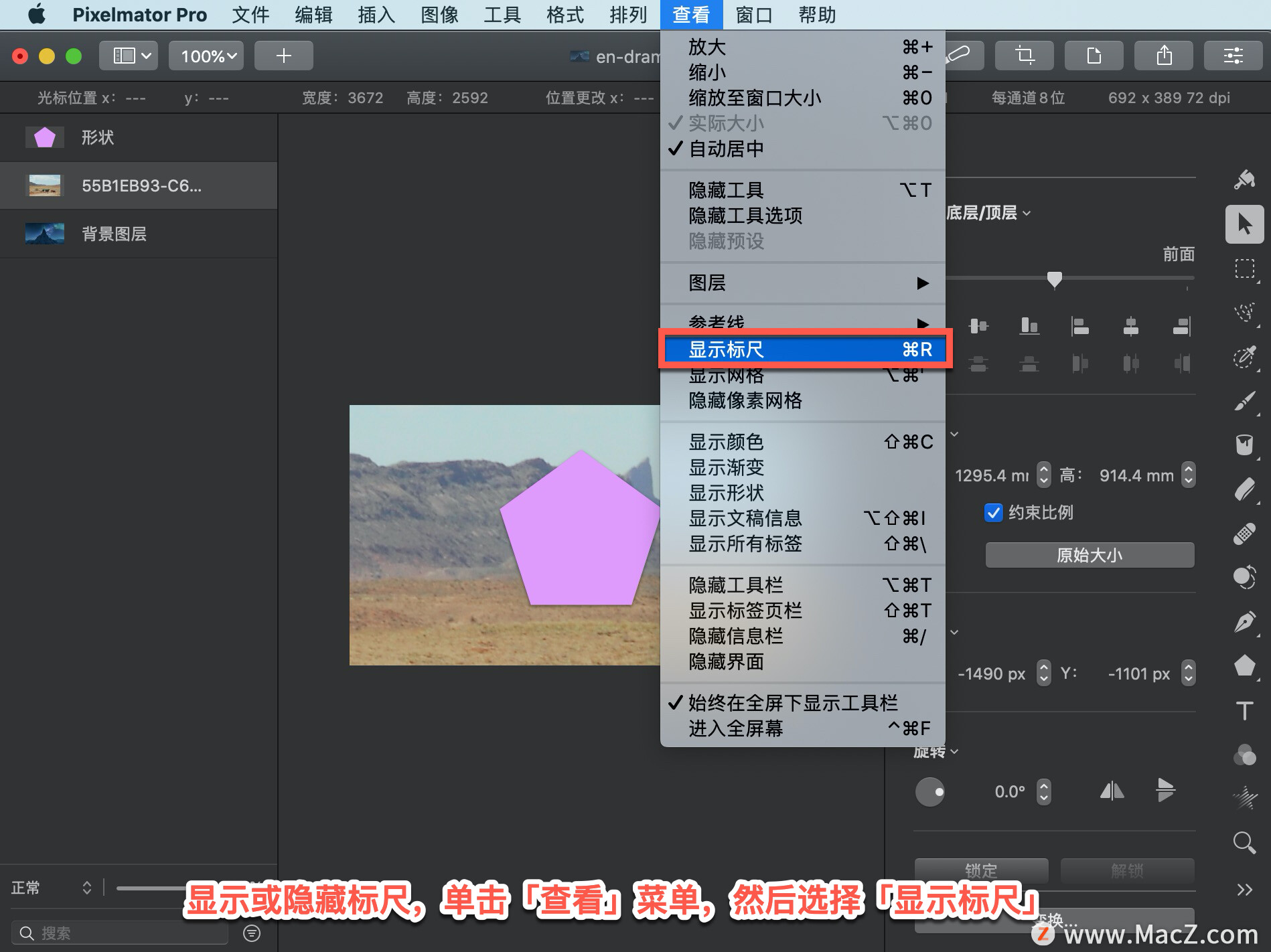Click the document page icon in toolbar

tap(1094, 56)
